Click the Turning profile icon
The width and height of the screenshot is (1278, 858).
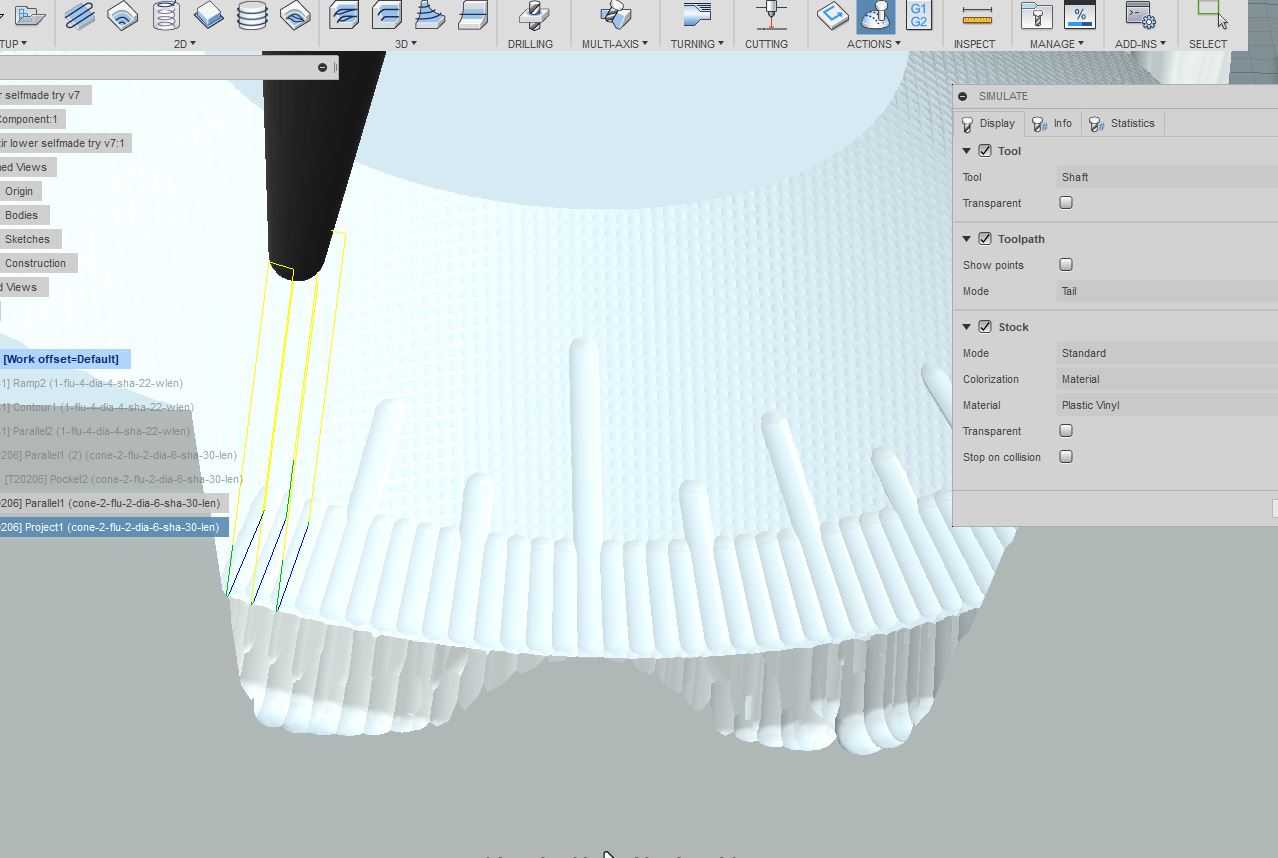pos(697,15)
